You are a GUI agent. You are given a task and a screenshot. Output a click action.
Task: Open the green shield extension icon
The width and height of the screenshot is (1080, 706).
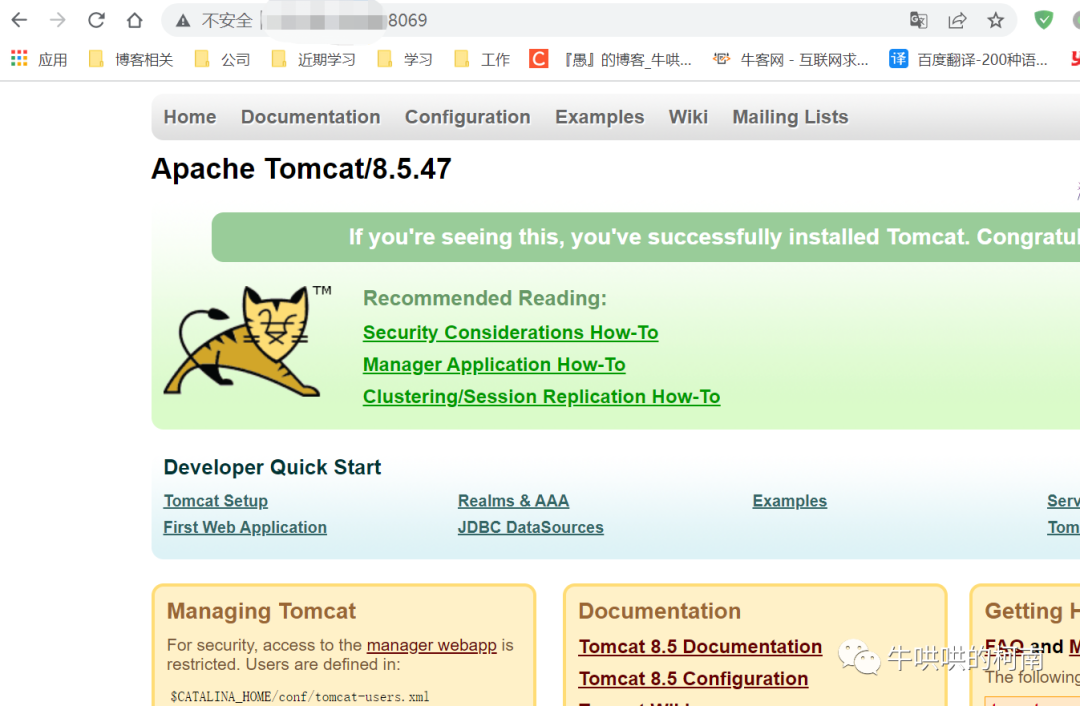point(1043,20)
